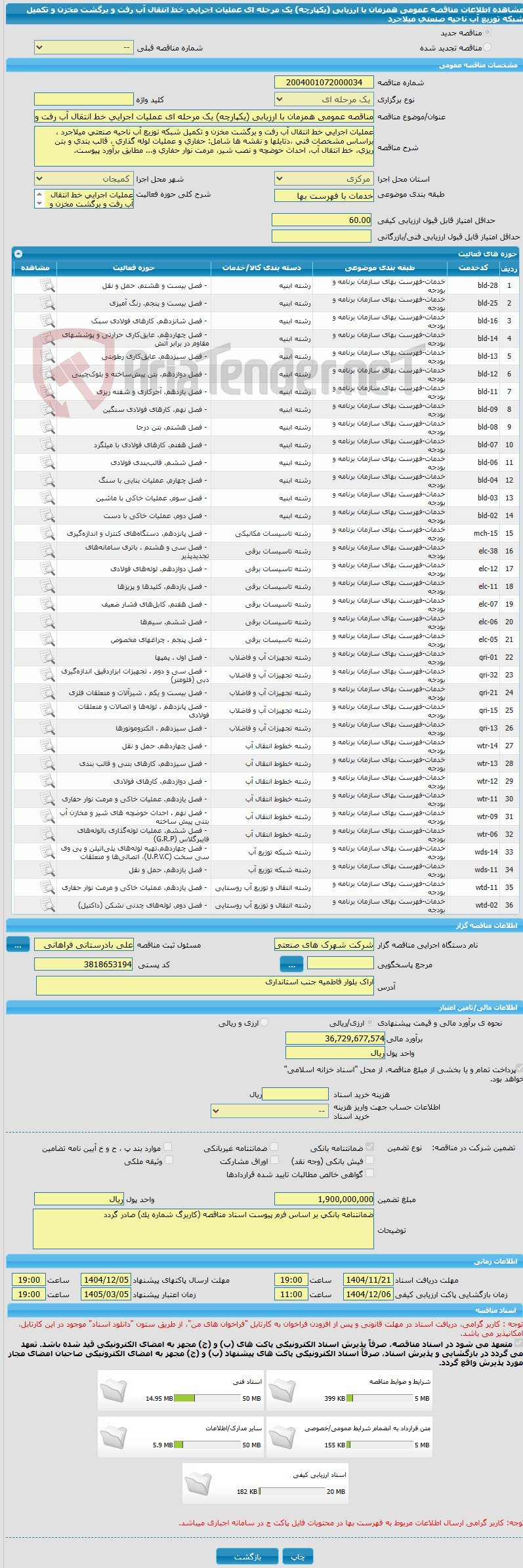Click the برآورد مالی amount field
Screen dimensions: 523x1568
click(335, 1038)
